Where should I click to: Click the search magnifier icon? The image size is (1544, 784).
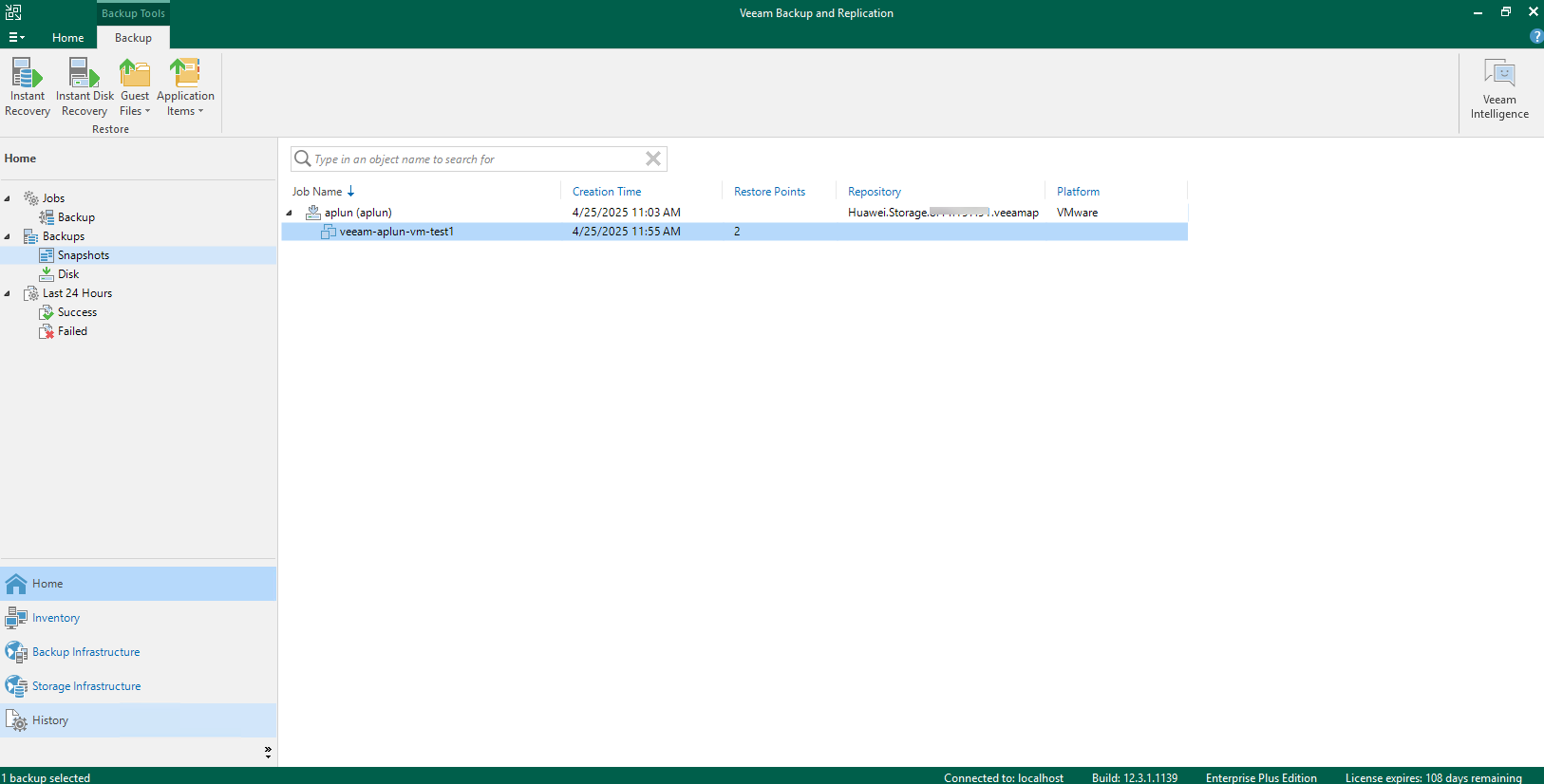click(303, 159)
